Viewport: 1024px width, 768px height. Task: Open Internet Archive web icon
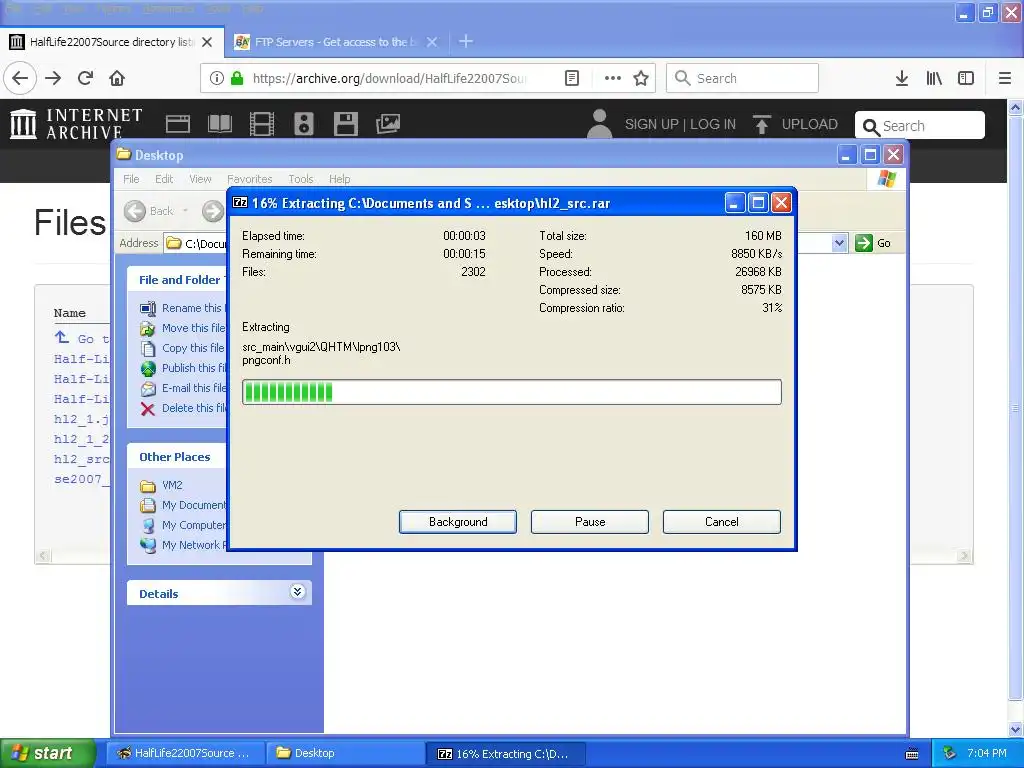coord(178,123)
